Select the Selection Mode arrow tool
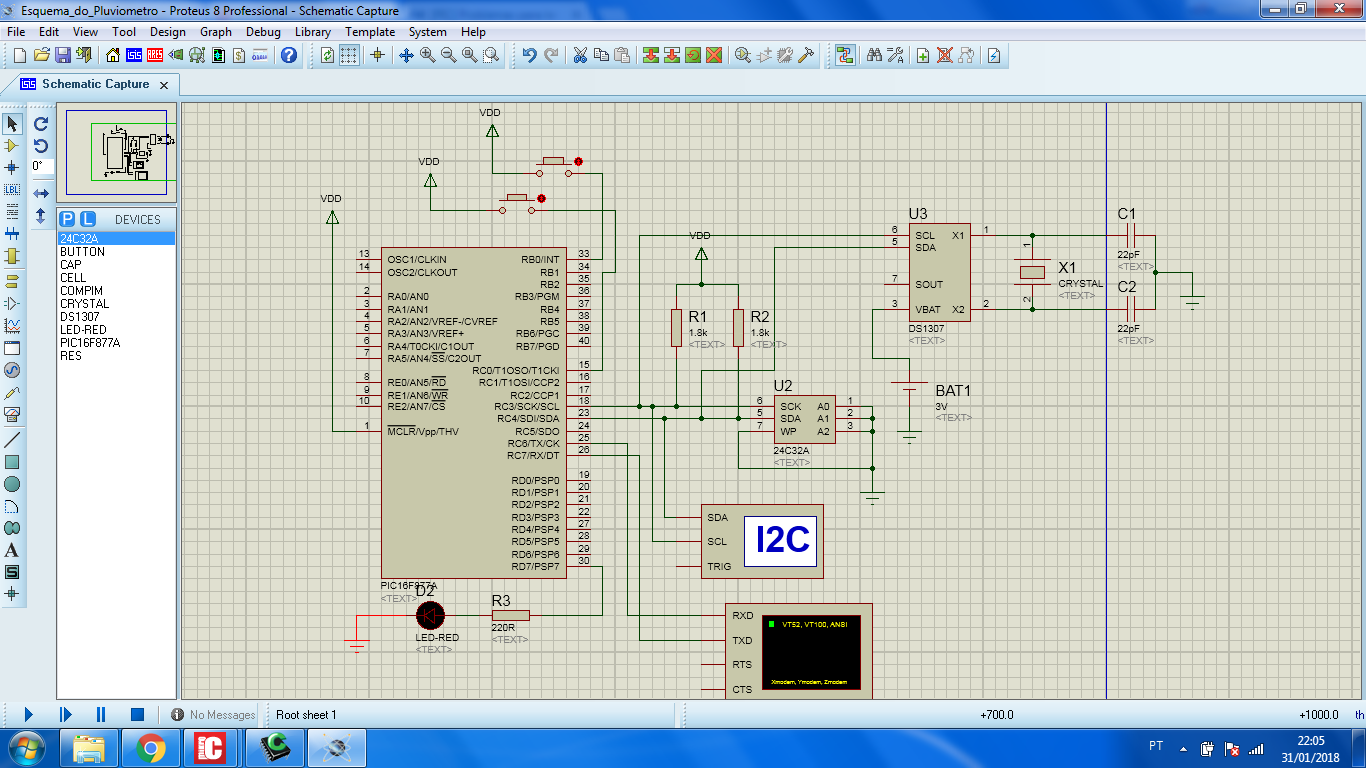The image size is (1366, 768). click(12, 124)
